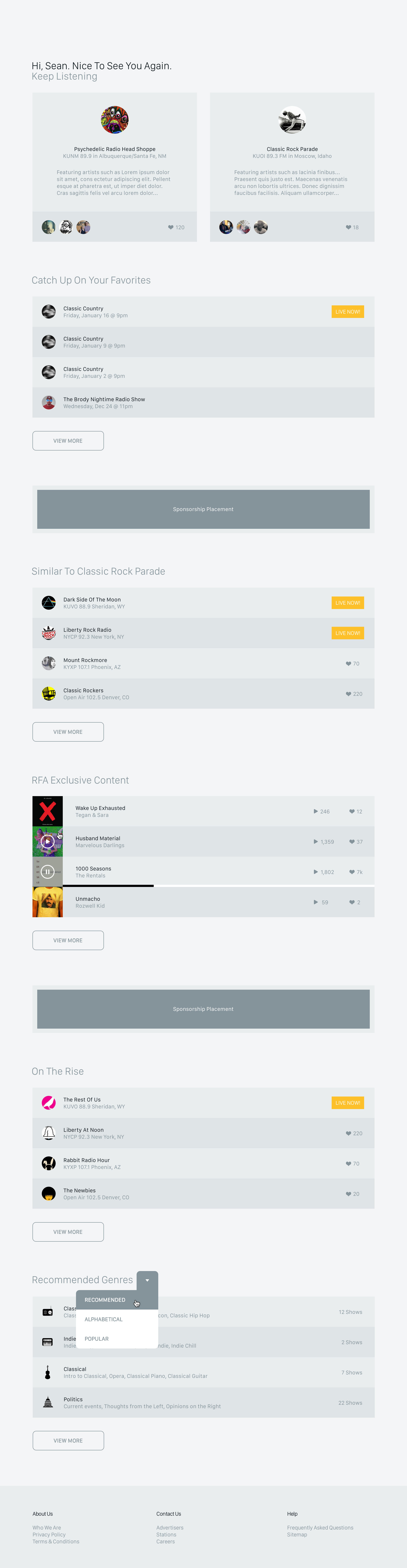Open the Wake Up Exhausted album thumbnail
Viewport: 407px width, 1568px height.
point(48,811)
